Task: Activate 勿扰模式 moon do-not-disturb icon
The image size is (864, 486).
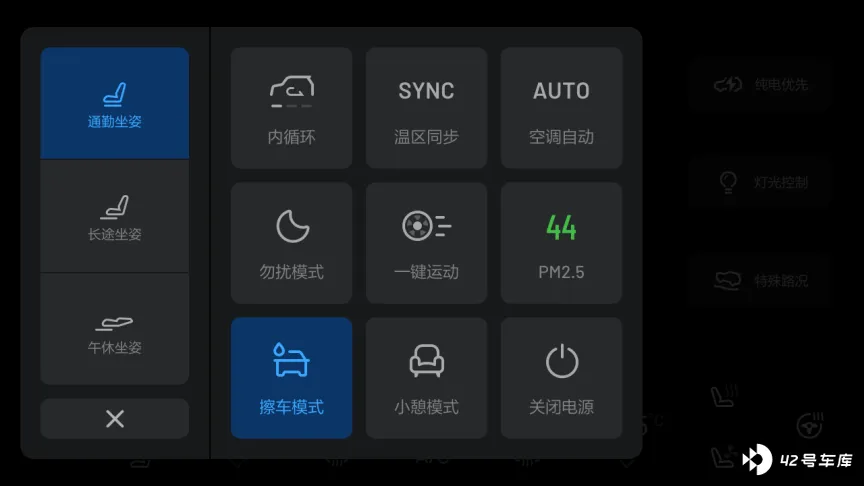Action: tap(291, 243)
